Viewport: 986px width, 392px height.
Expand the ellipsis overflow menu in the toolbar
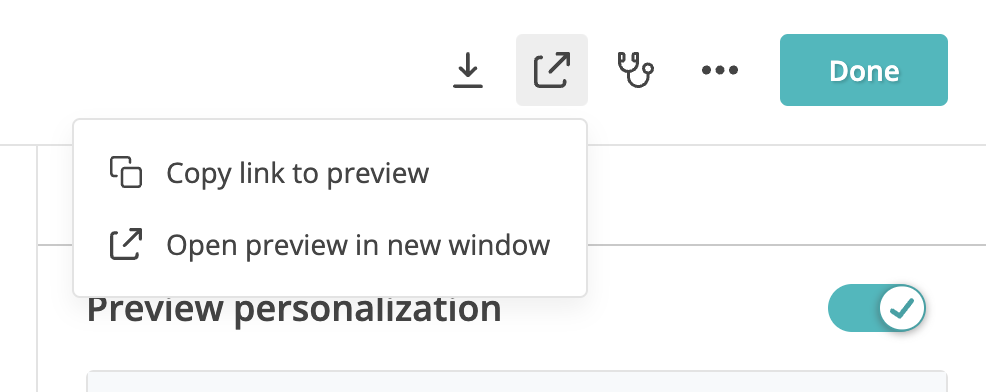pyautogui.click(x=720, y=70)
